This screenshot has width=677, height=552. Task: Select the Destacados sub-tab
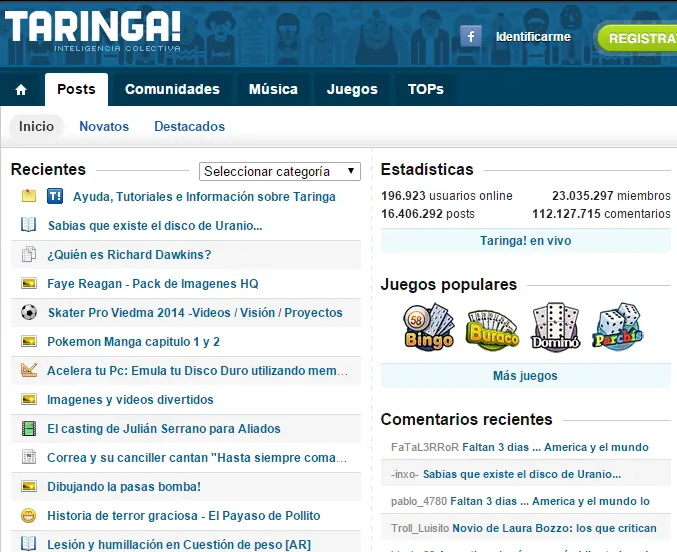tap(190, 127)
